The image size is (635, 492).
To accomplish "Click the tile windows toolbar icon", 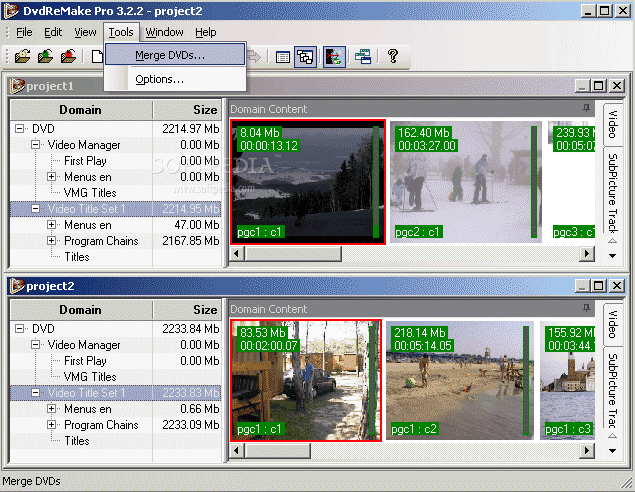I will pos(363,57).
